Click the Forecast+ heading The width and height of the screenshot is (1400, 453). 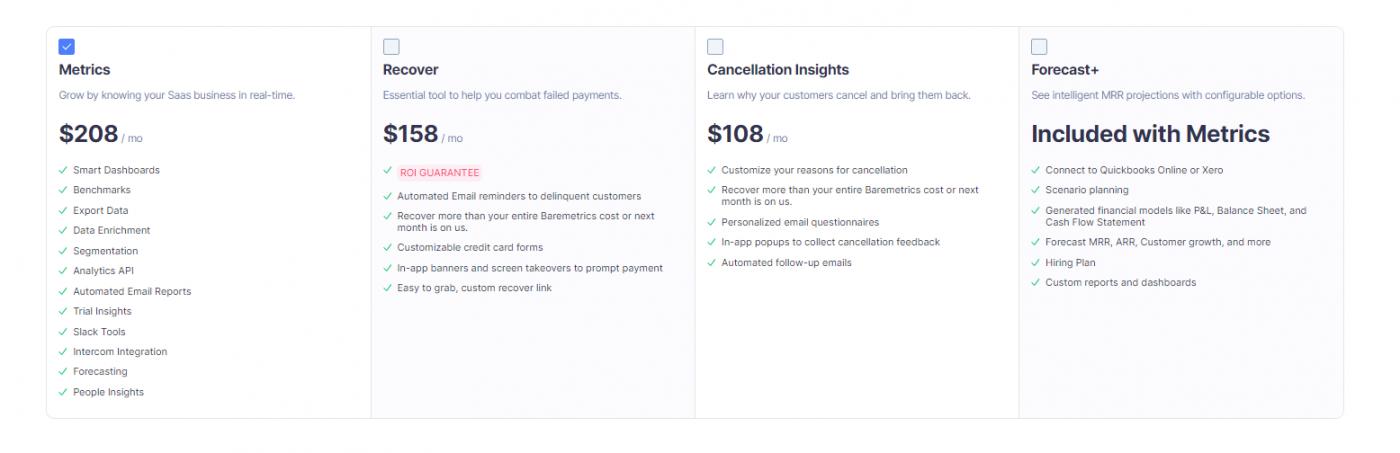click(x=1064, y=70)
